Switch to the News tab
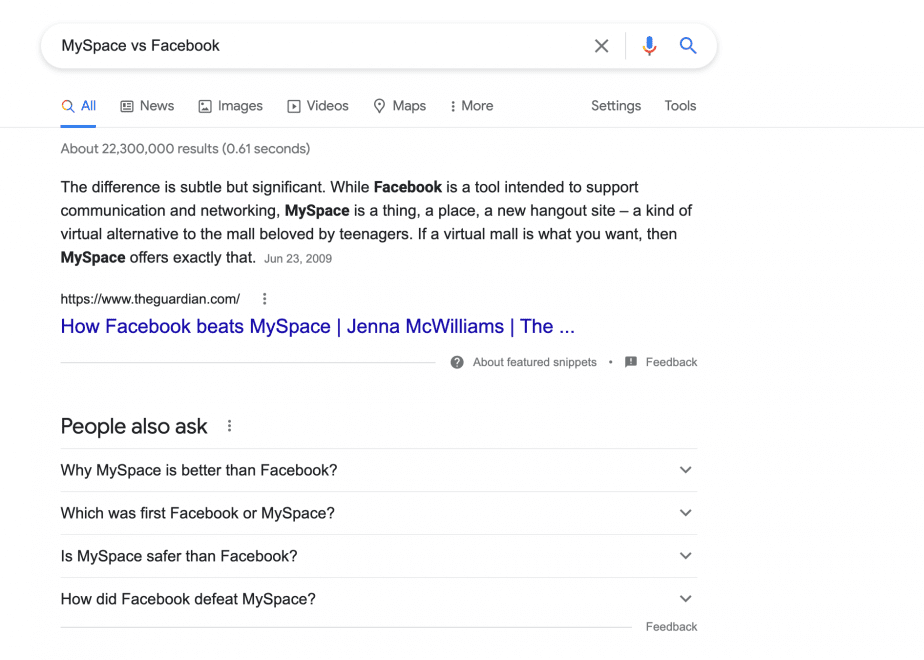Screen dimensions: 924x660 click(147, 106)
